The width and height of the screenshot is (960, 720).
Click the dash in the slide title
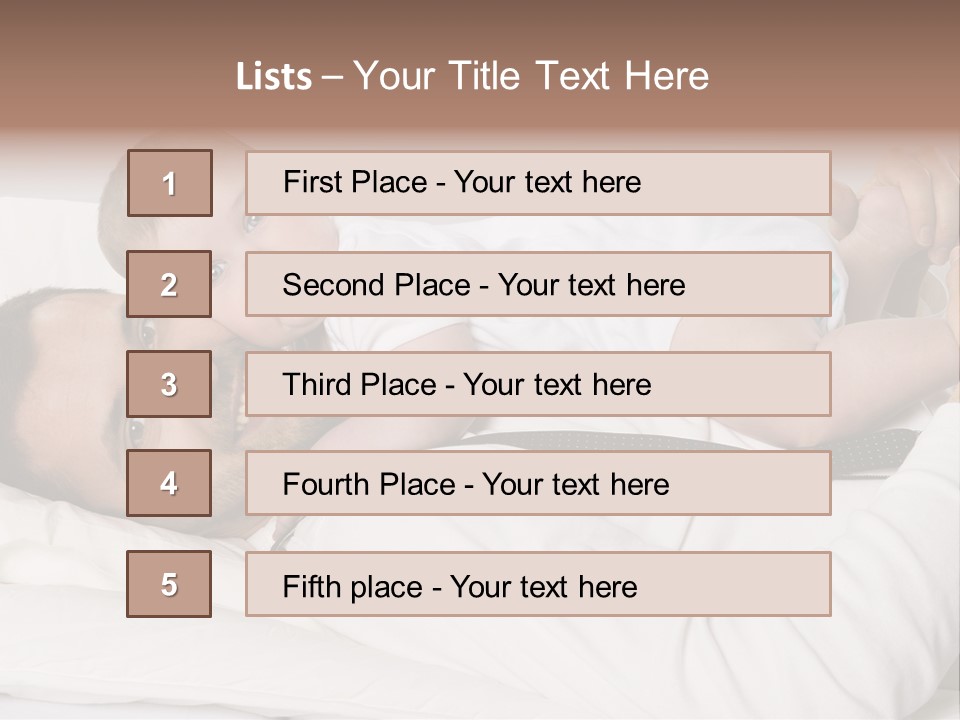tap(332, 77)
